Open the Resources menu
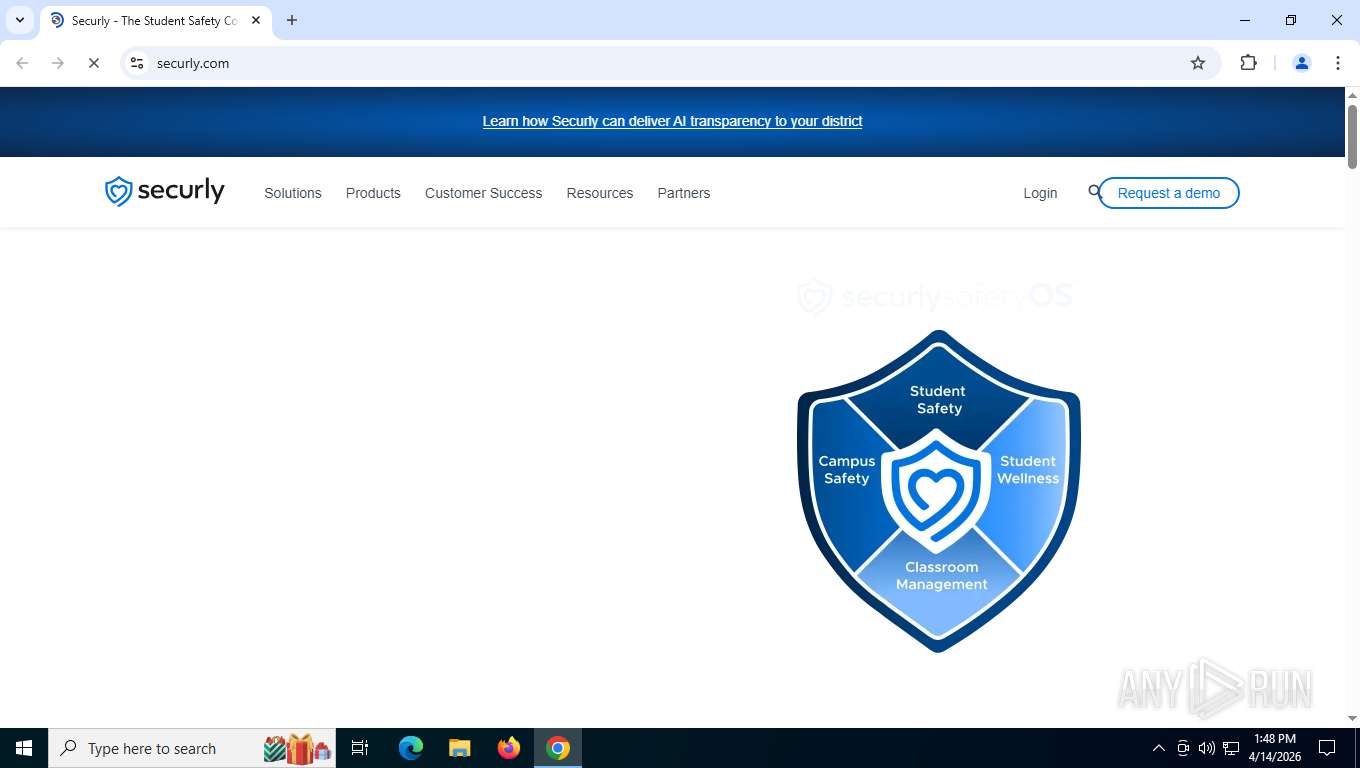The height and width of the screenshot is (768, 1360). pos(600,193)
